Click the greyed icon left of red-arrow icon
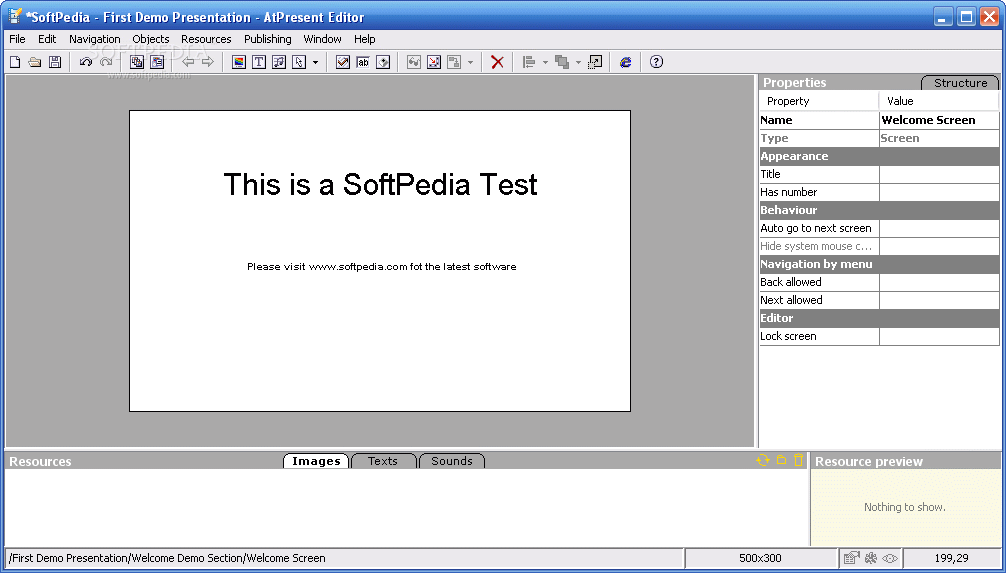 click(x=414, y=62)
